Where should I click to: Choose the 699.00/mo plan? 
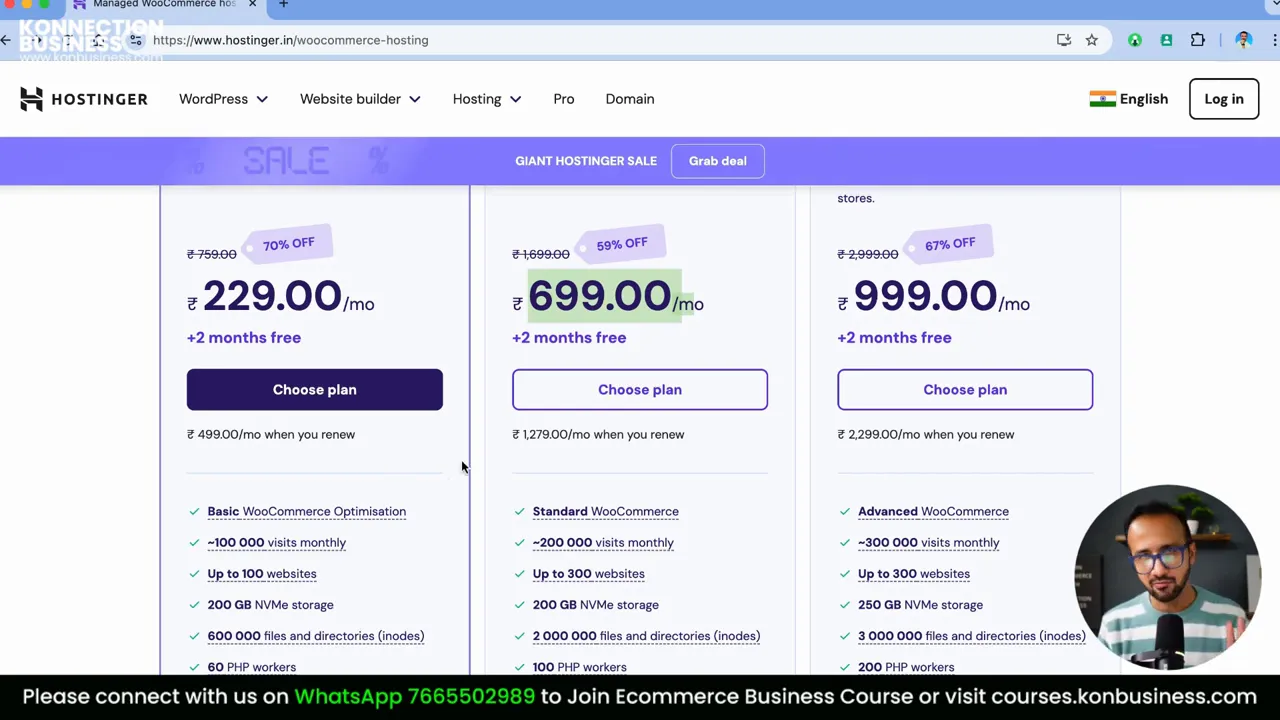[x=640, y=390]
